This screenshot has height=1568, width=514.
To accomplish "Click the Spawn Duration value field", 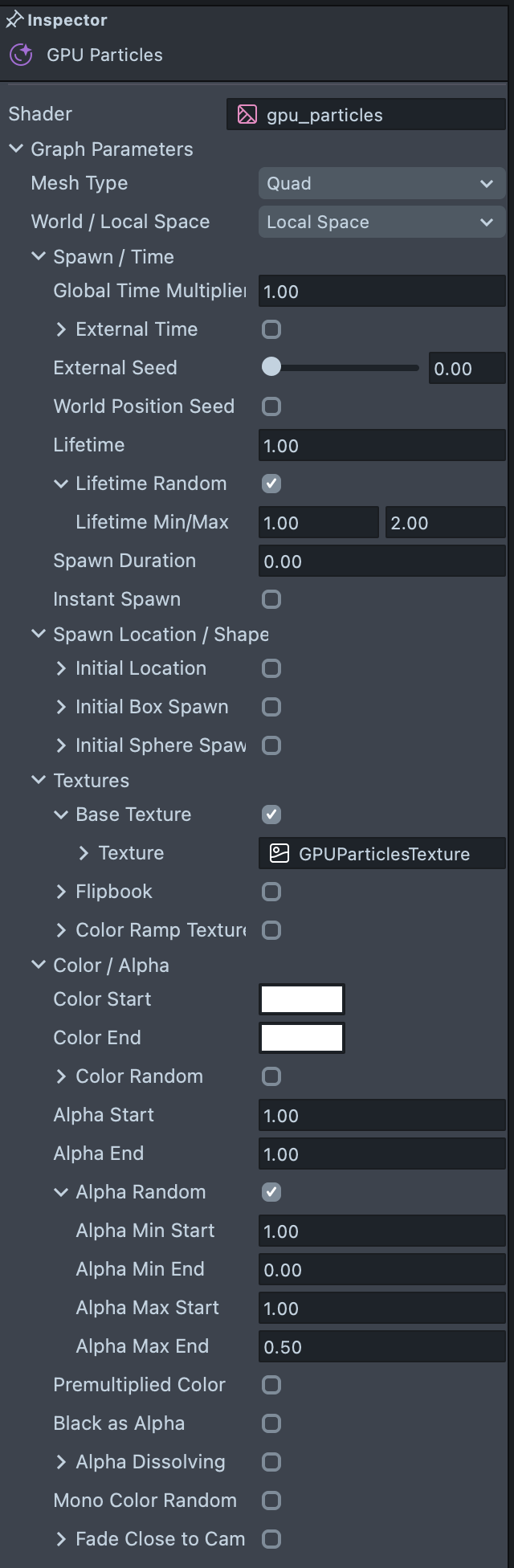I will [x=381, y=561].
